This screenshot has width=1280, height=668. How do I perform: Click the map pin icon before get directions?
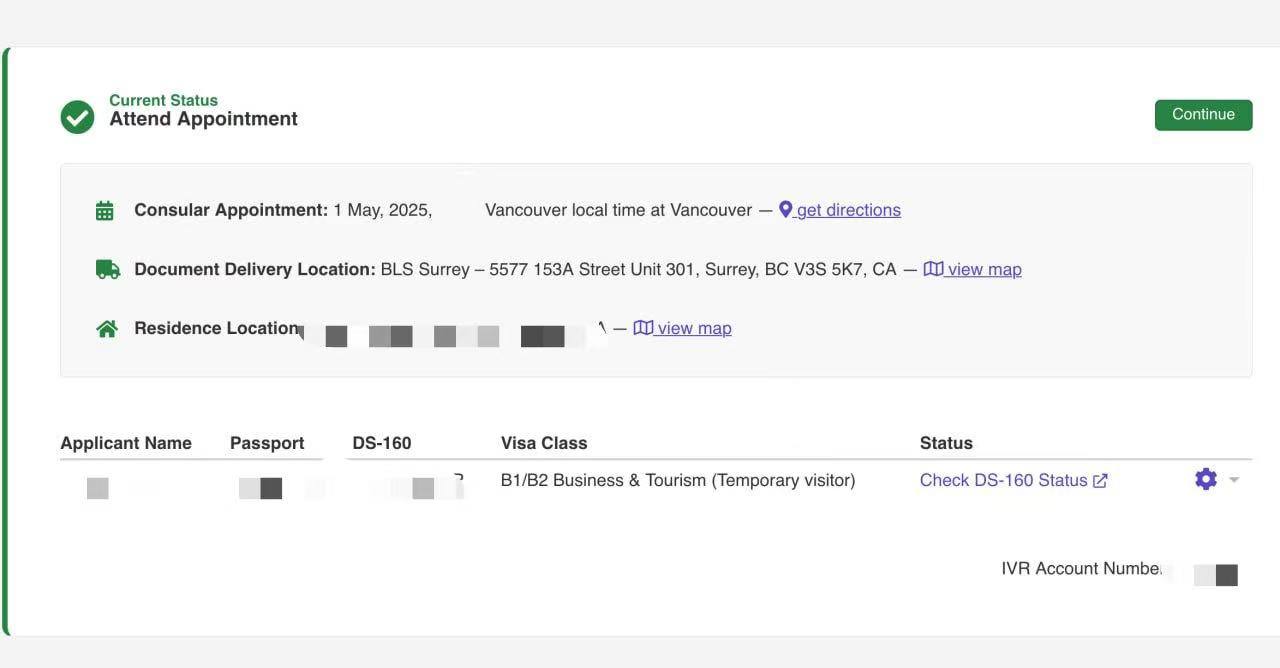click(x=786, y=210)
